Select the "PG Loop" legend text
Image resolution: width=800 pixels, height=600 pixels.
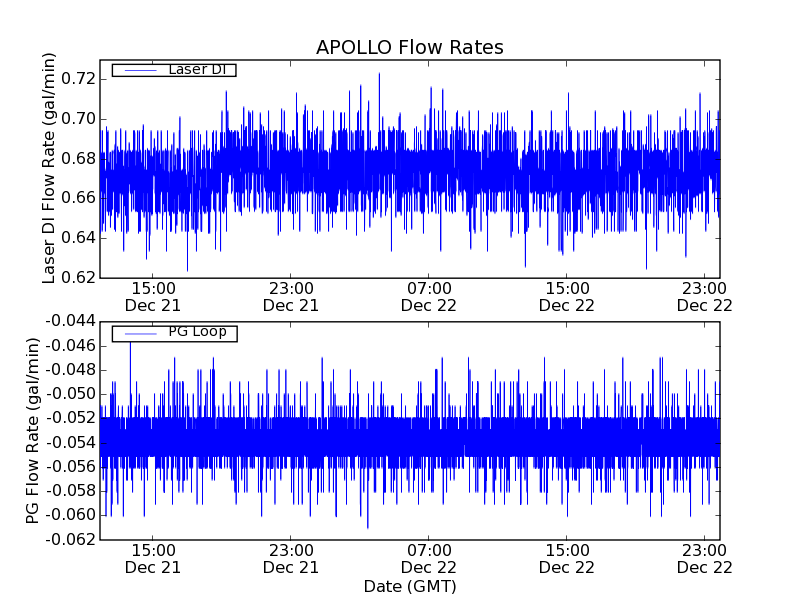197,332
